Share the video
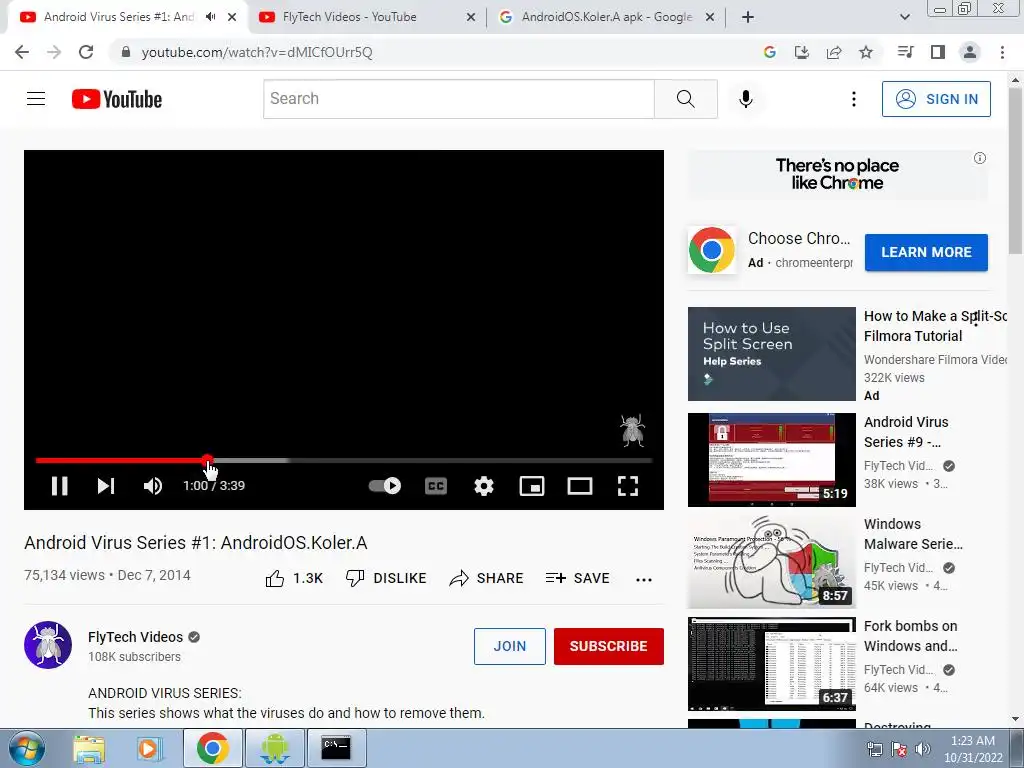The image size is (1024, 768). pyautogui.click(x=487, y=578)
